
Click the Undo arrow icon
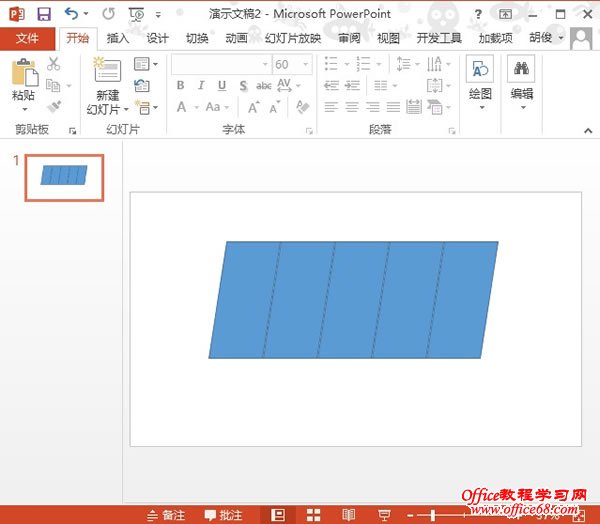[71, 13]
